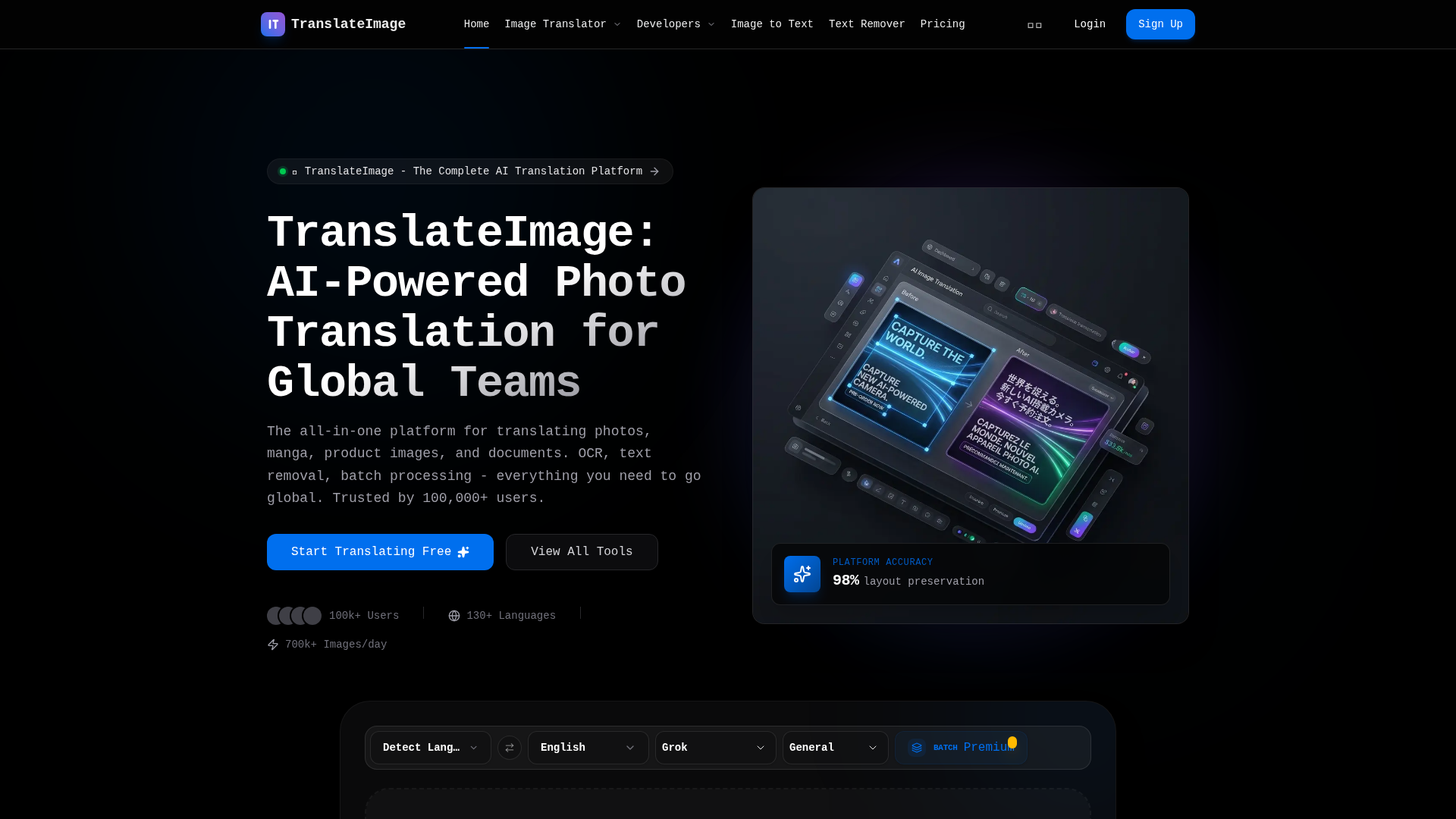This screenshot has height=819, width=1456.
Task: Expand Developers nav menu
Action: pos(676,24)
